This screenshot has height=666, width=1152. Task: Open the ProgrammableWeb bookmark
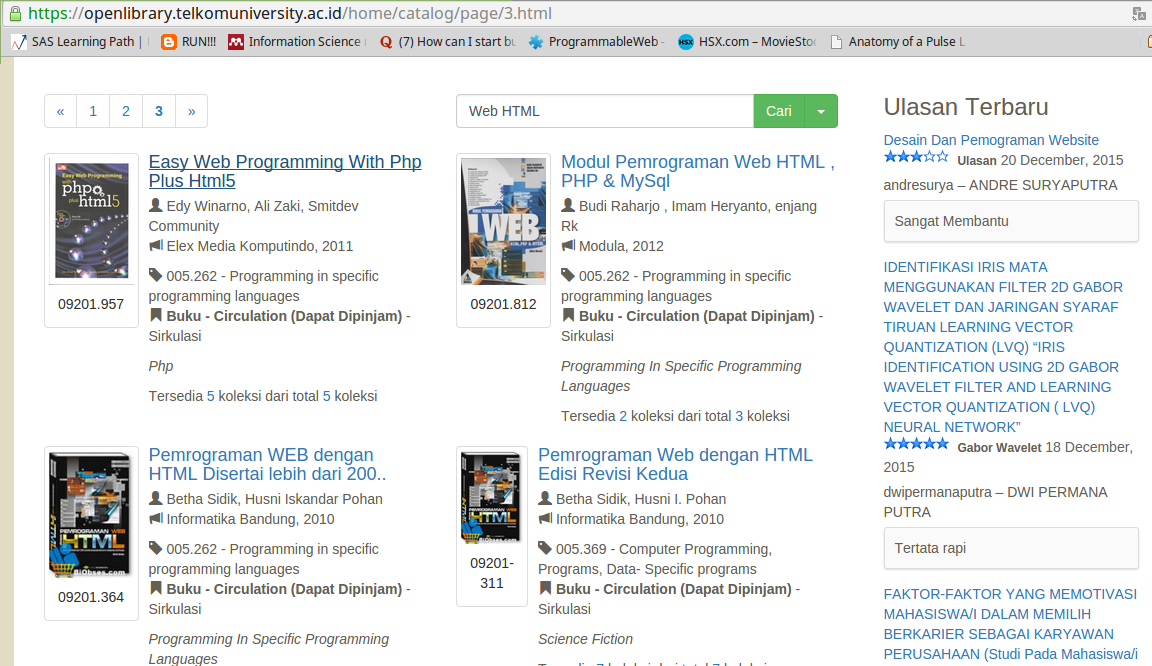596,42
